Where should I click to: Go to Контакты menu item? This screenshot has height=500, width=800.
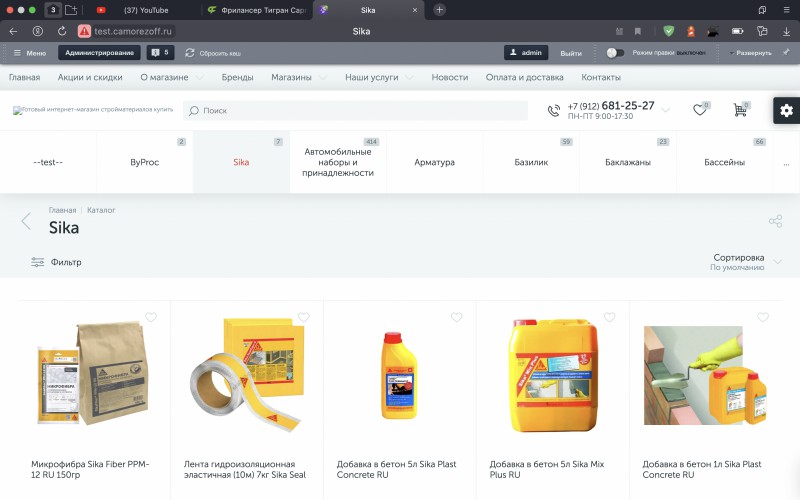[601, 78]
